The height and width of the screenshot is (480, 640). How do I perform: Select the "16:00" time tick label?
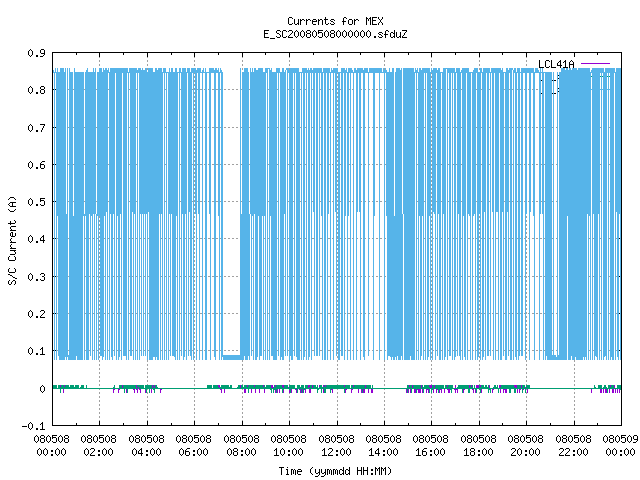(x=431, y=452)
